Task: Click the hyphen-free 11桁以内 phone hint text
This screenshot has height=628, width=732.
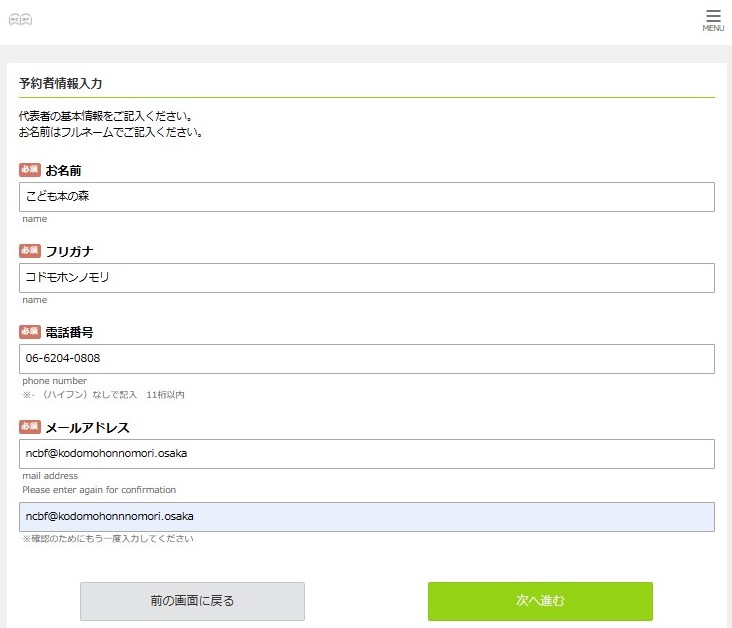Action: [103, 395]
